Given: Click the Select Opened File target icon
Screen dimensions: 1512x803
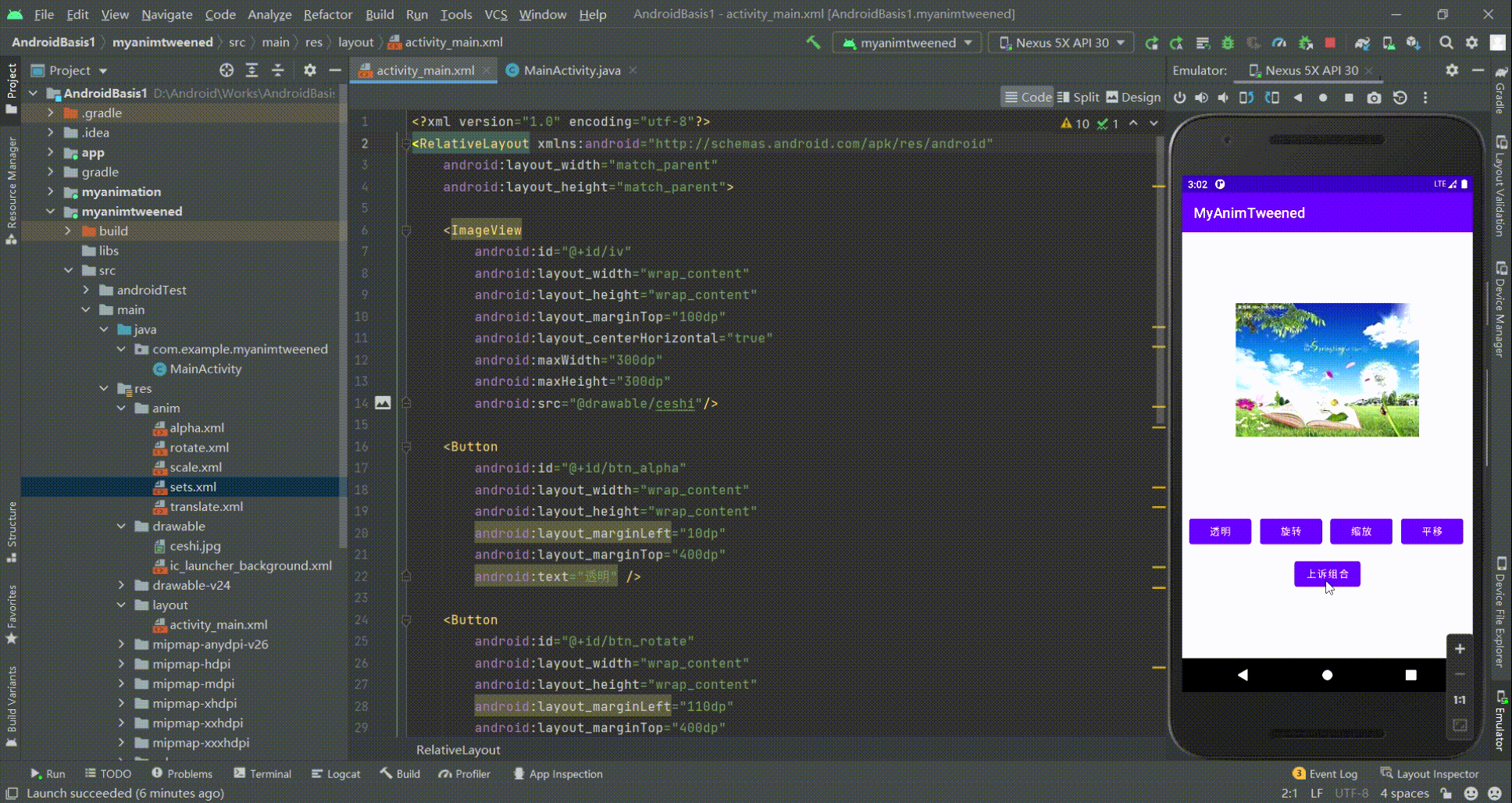Looking at the screenshot, I should coord(226,70).
